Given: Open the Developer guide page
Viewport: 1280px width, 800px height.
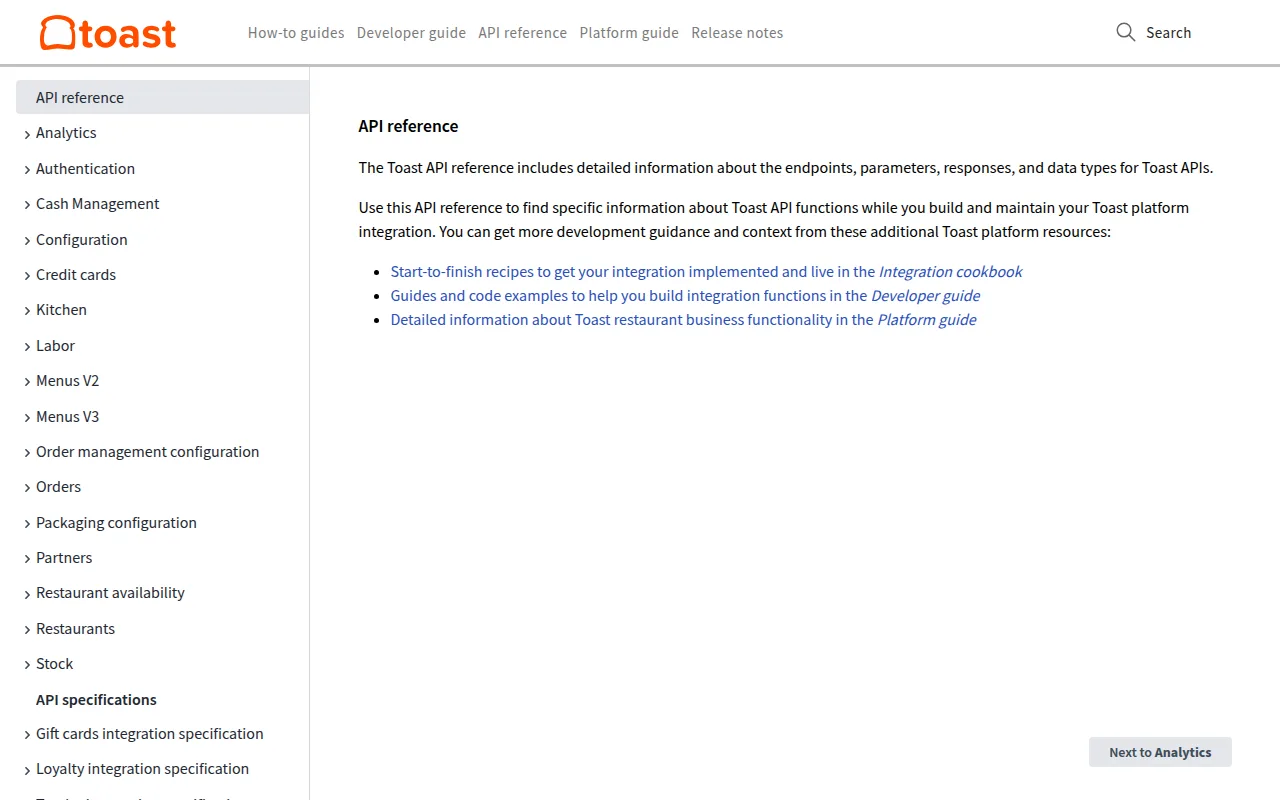Looking at the screenshot, I should [411, 32].
